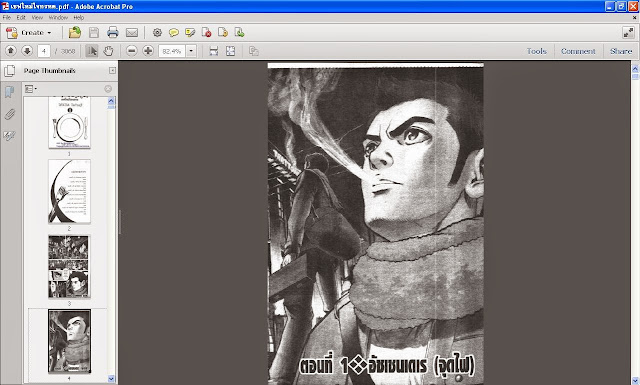Open the Share pane
This screenshot has width=640, height=385.
point(621,51)
